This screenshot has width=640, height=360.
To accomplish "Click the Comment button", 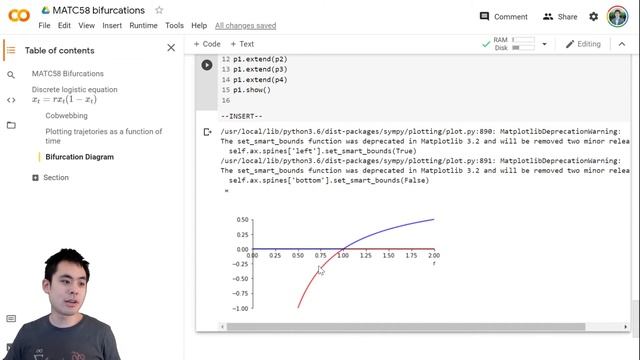I will click(x=504, y=17).
